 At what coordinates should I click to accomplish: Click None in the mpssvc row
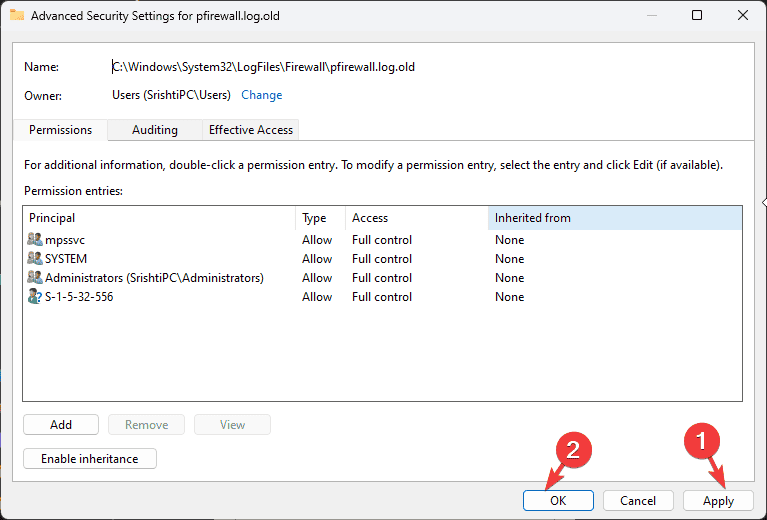tap(509, 240)
